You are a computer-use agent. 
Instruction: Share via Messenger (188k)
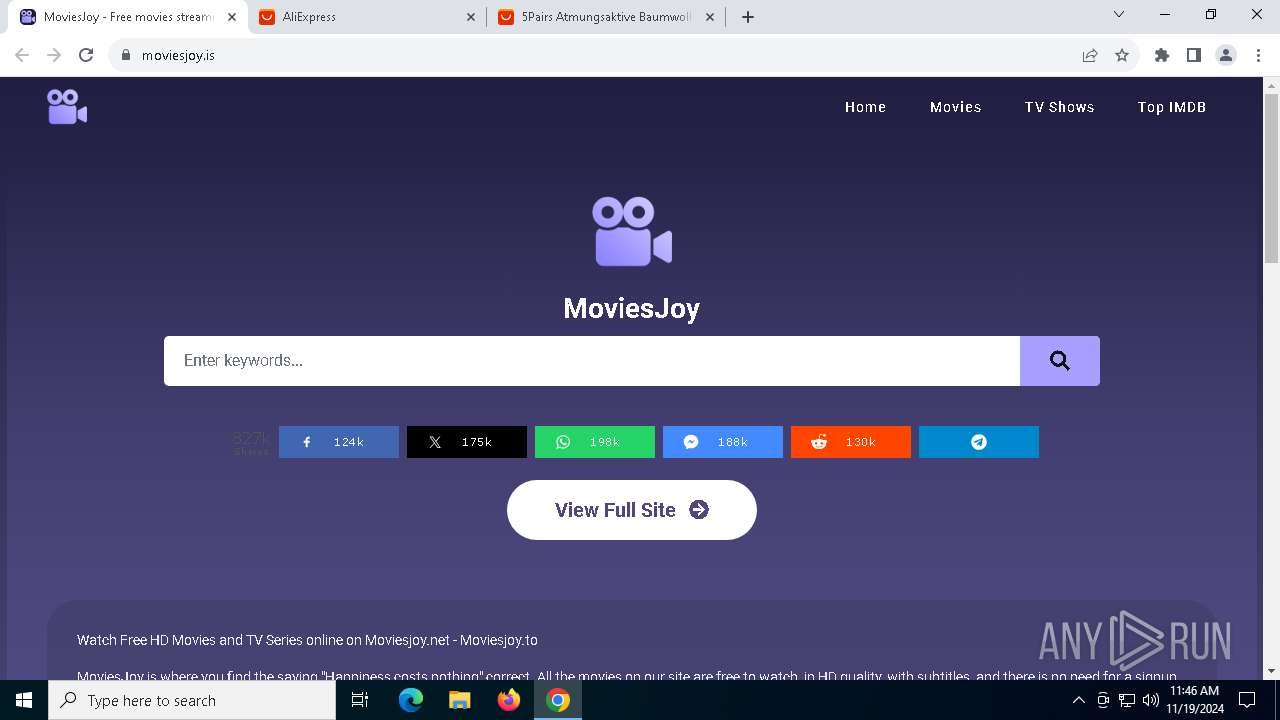(723, 442)
